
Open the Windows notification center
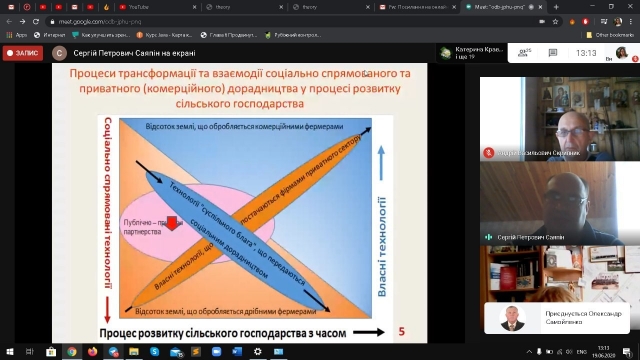click(627, 351)
